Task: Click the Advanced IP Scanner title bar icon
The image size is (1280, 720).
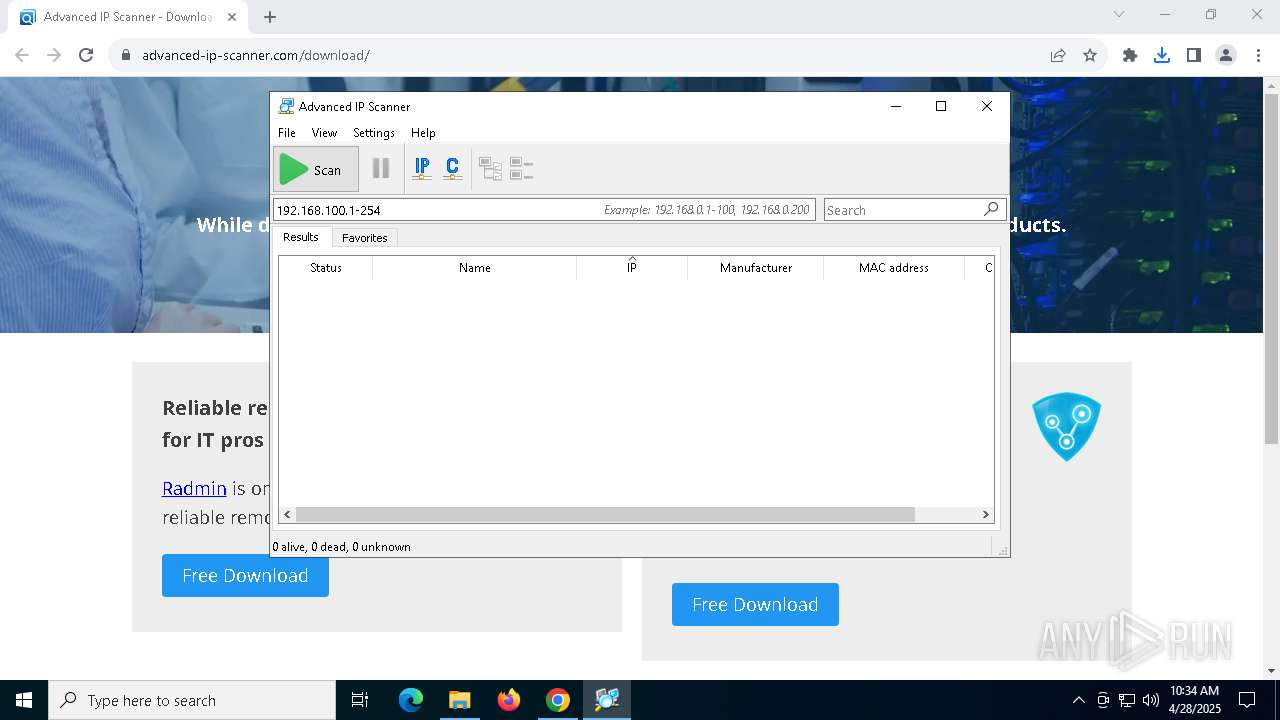Action: tap(286, 106)
